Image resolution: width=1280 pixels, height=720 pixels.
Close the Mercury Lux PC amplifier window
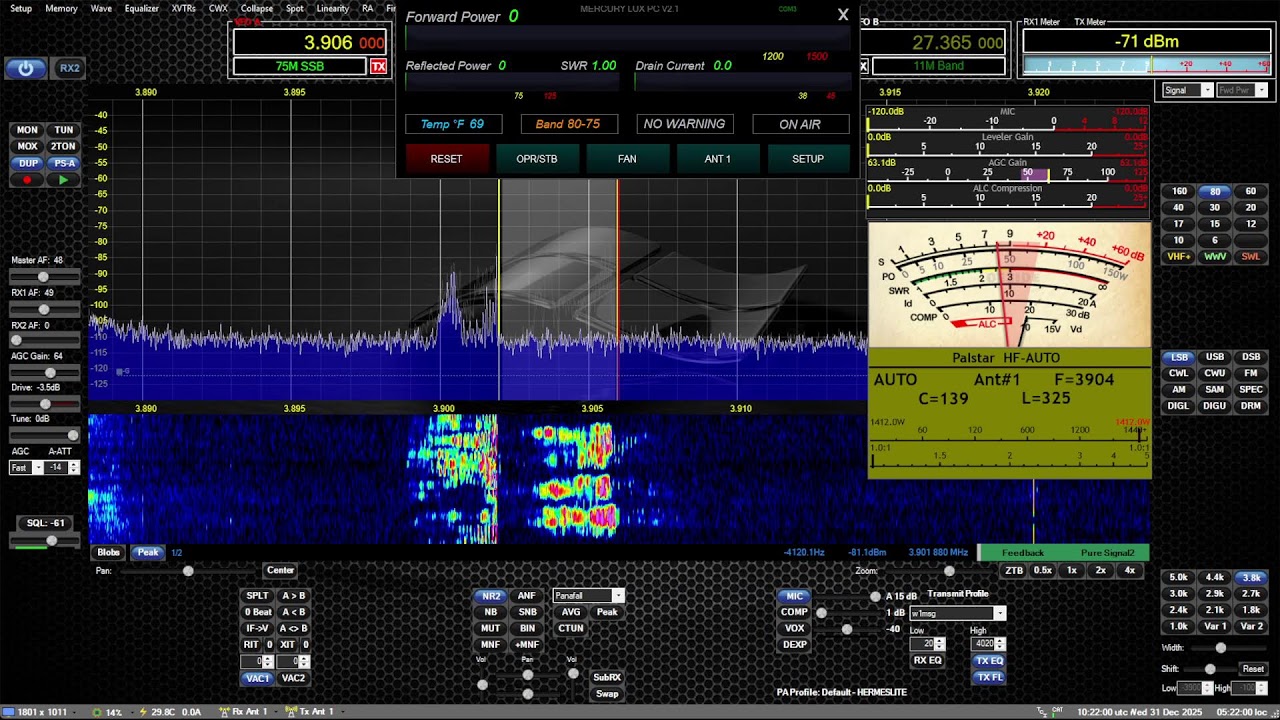point(843,14)
